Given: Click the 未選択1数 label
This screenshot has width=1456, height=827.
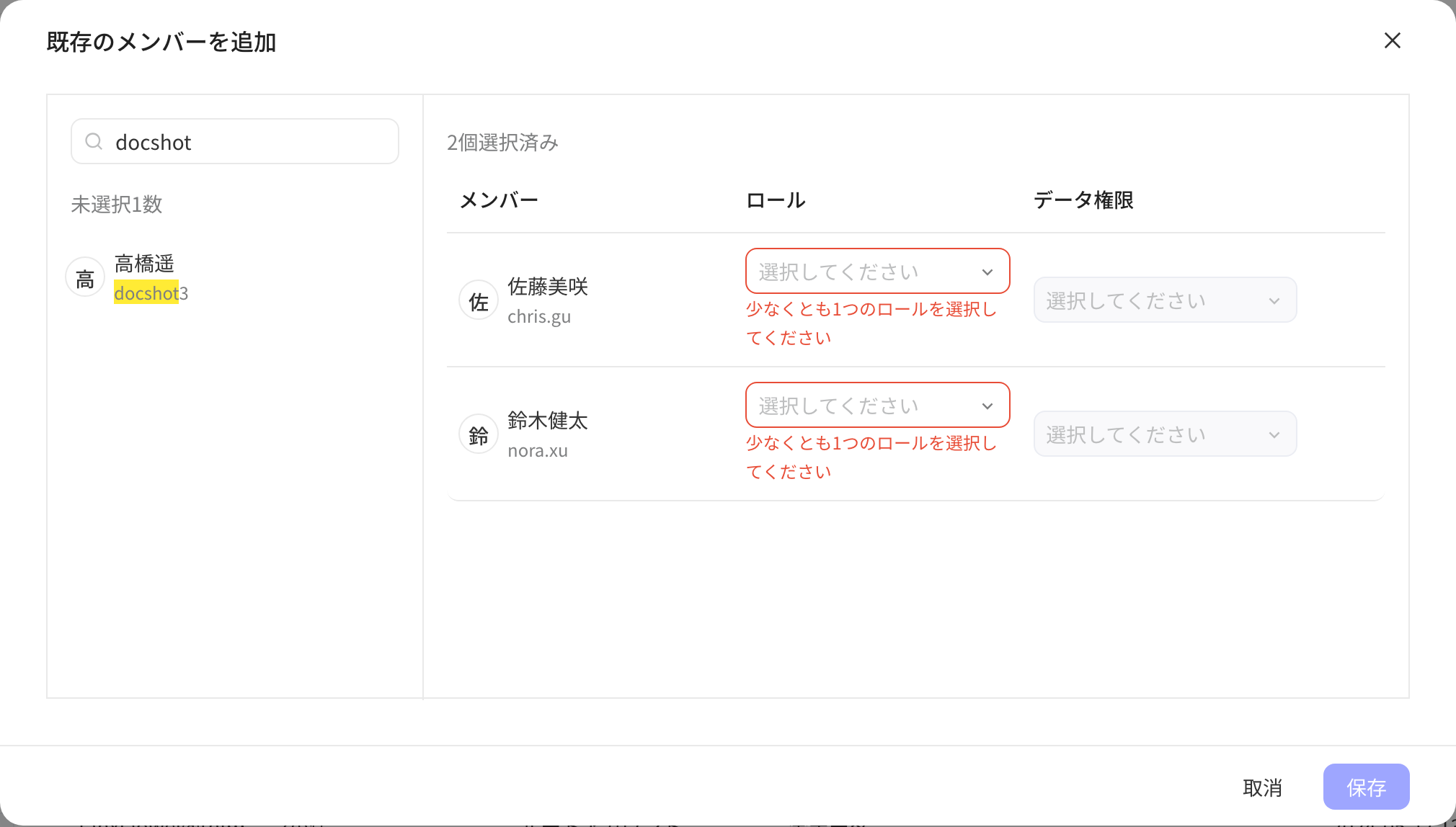Looking at the screenshot, I should 117,205.
